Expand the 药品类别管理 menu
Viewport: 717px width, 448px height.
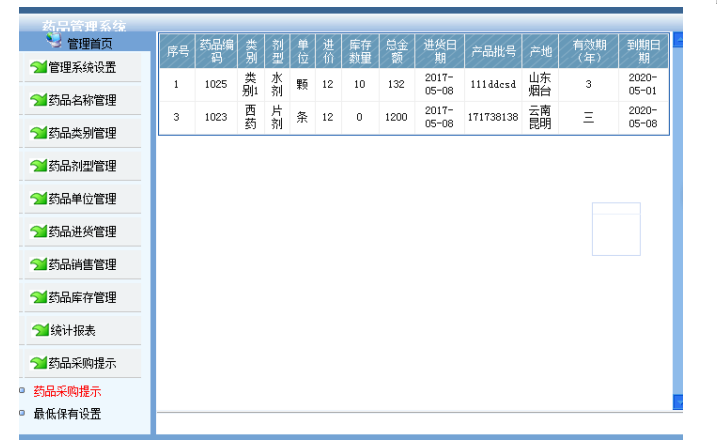[82, 133]
